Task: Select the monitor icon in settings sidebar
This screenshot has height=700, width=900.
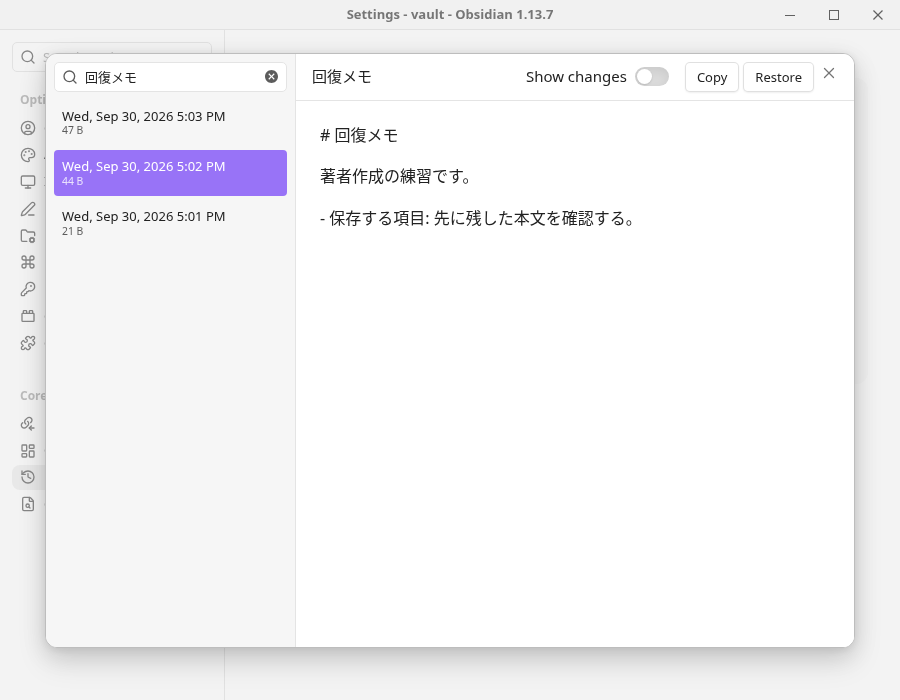Action: pos(28,182)
